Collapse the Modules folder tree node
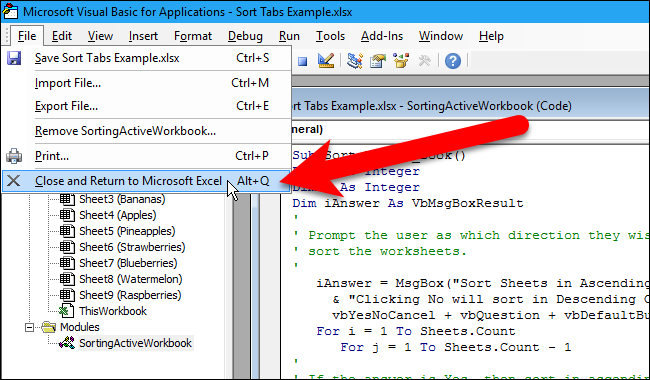 29,327
